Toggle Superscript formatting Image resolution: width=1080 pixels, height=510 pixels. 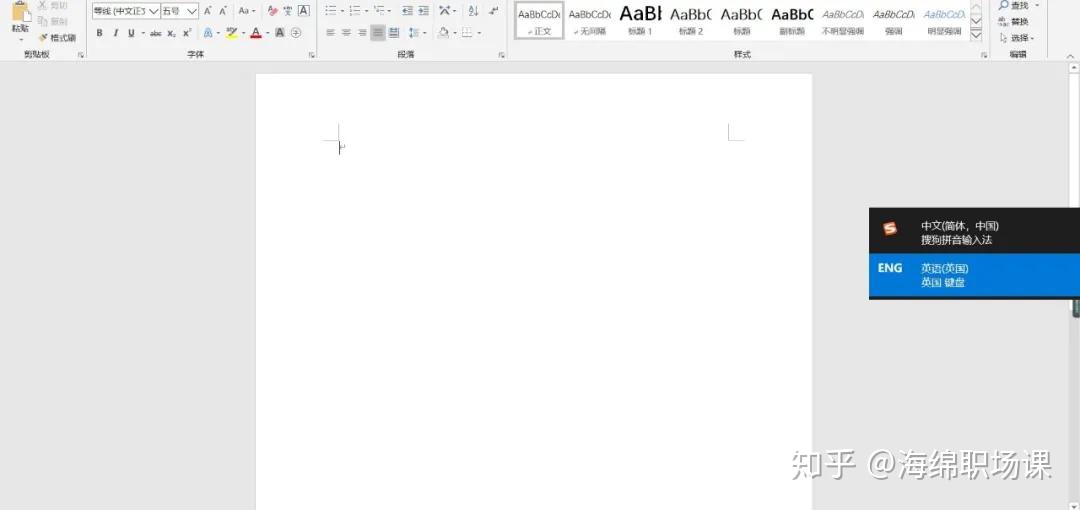187,33
